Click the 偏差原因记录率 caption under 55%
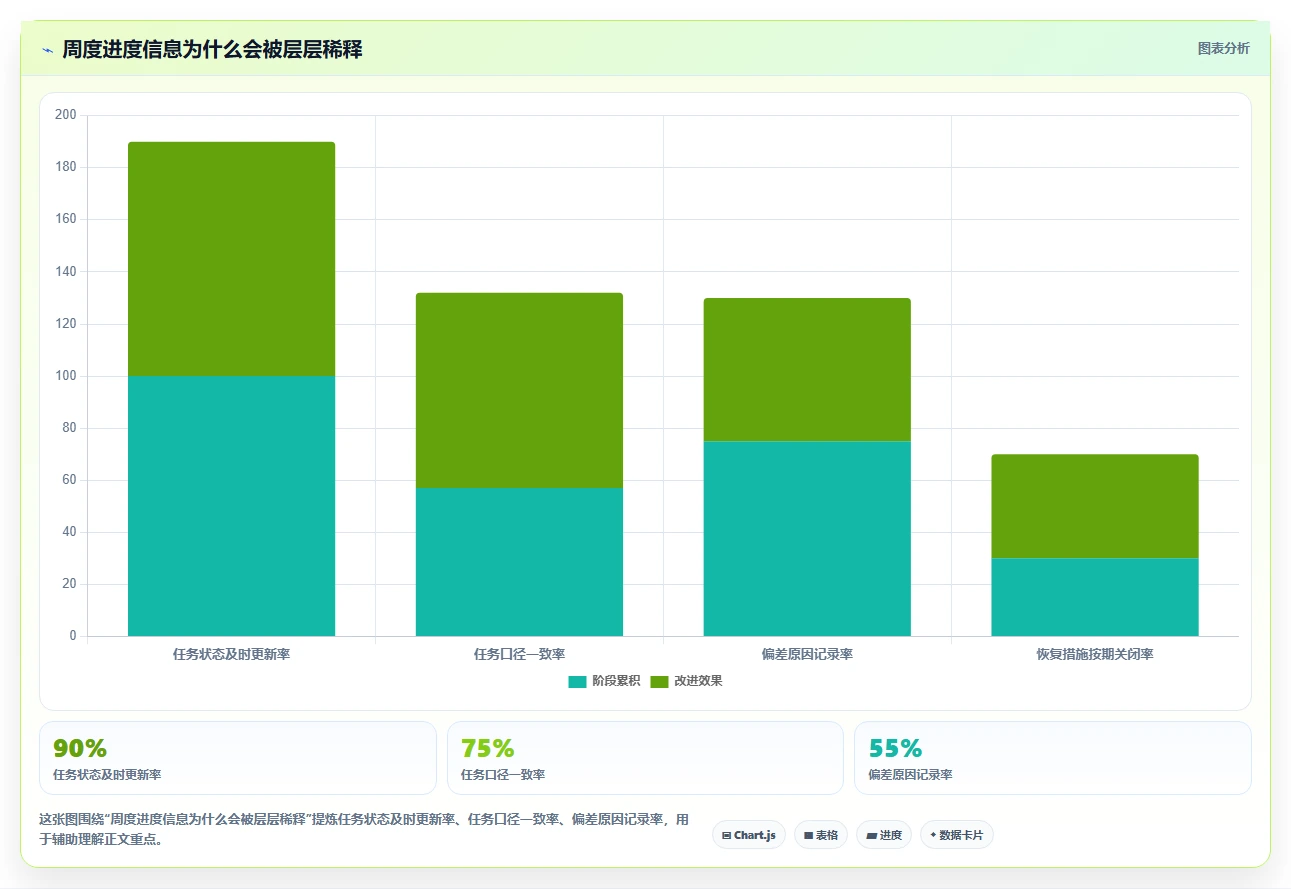1291x889 pixels. (x=911, y=775)
